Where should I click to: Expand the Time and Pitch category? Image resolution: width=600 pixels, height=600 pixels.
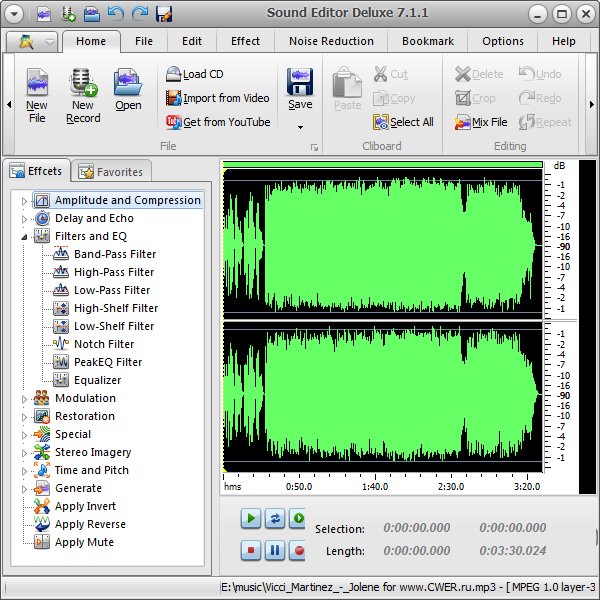point(24,471)
